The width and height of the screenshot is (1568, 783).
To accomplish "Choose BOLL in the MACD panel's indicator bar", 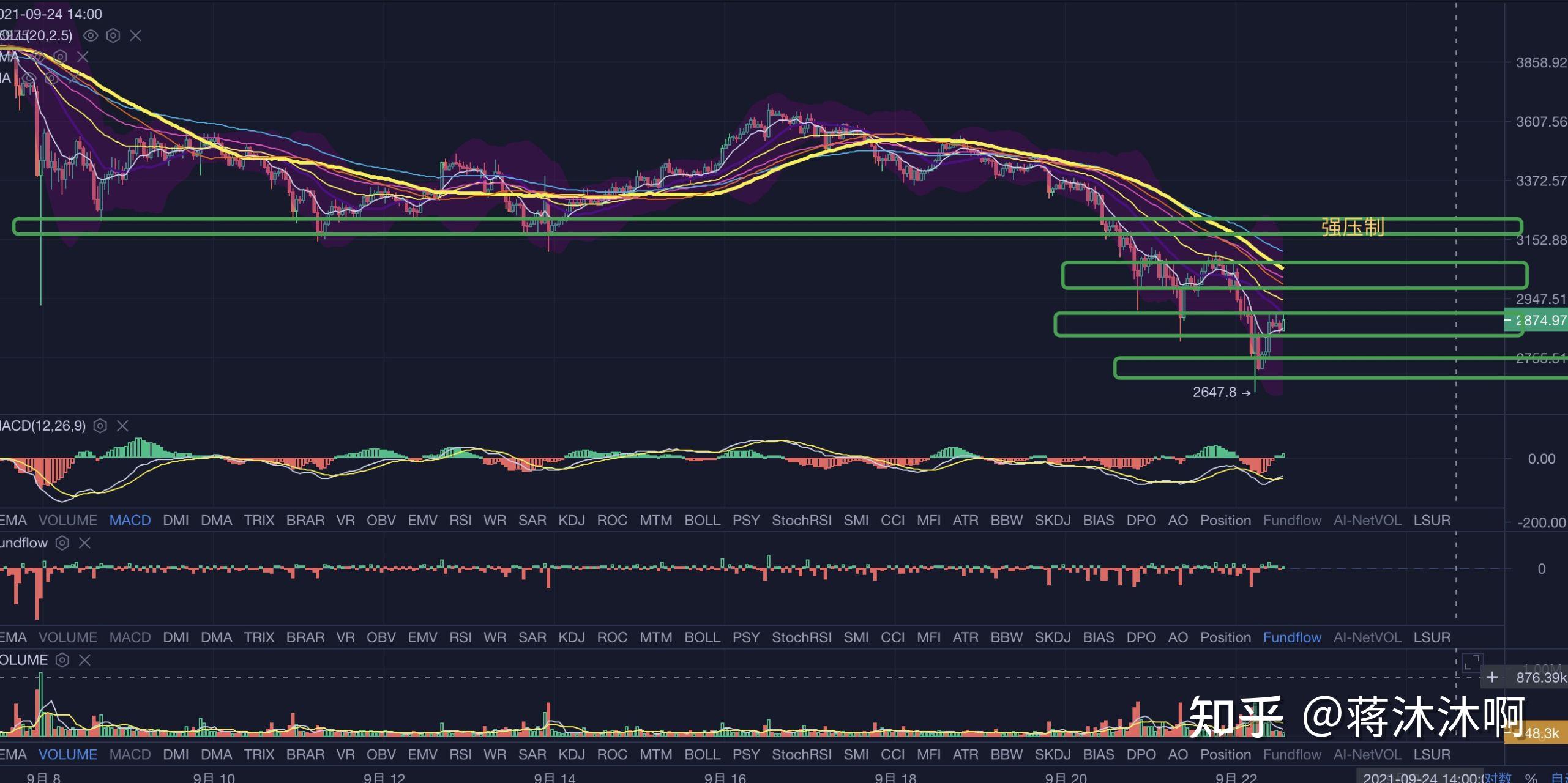I will pos(702,521).
